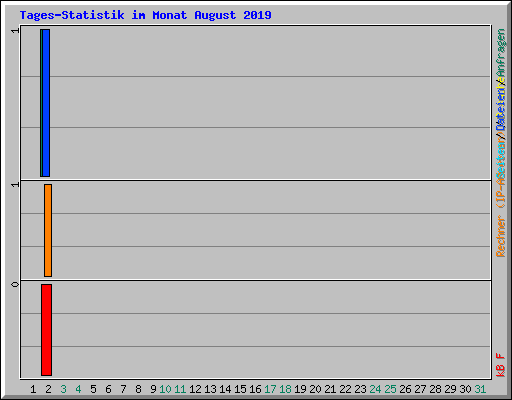The width and height of the screenshot is (512, 400).
Task: Click day label 30 on the x-axis
Action: coord(465,389)
